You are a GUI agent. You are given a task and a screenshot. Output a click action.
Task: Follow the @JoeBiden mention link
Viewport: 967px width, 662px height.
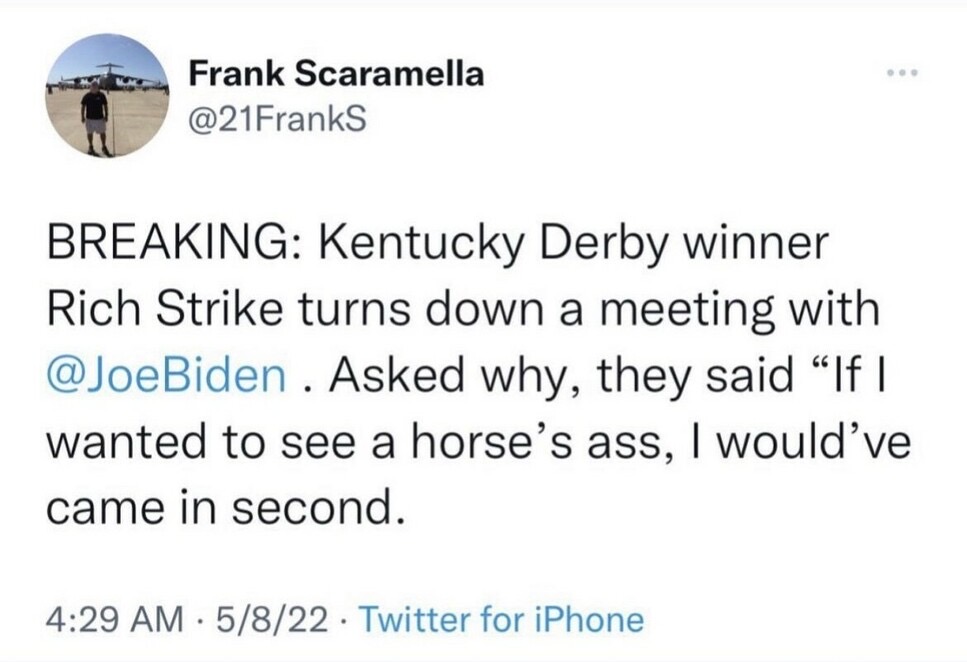pyautogui.click(x=167, y=376)
